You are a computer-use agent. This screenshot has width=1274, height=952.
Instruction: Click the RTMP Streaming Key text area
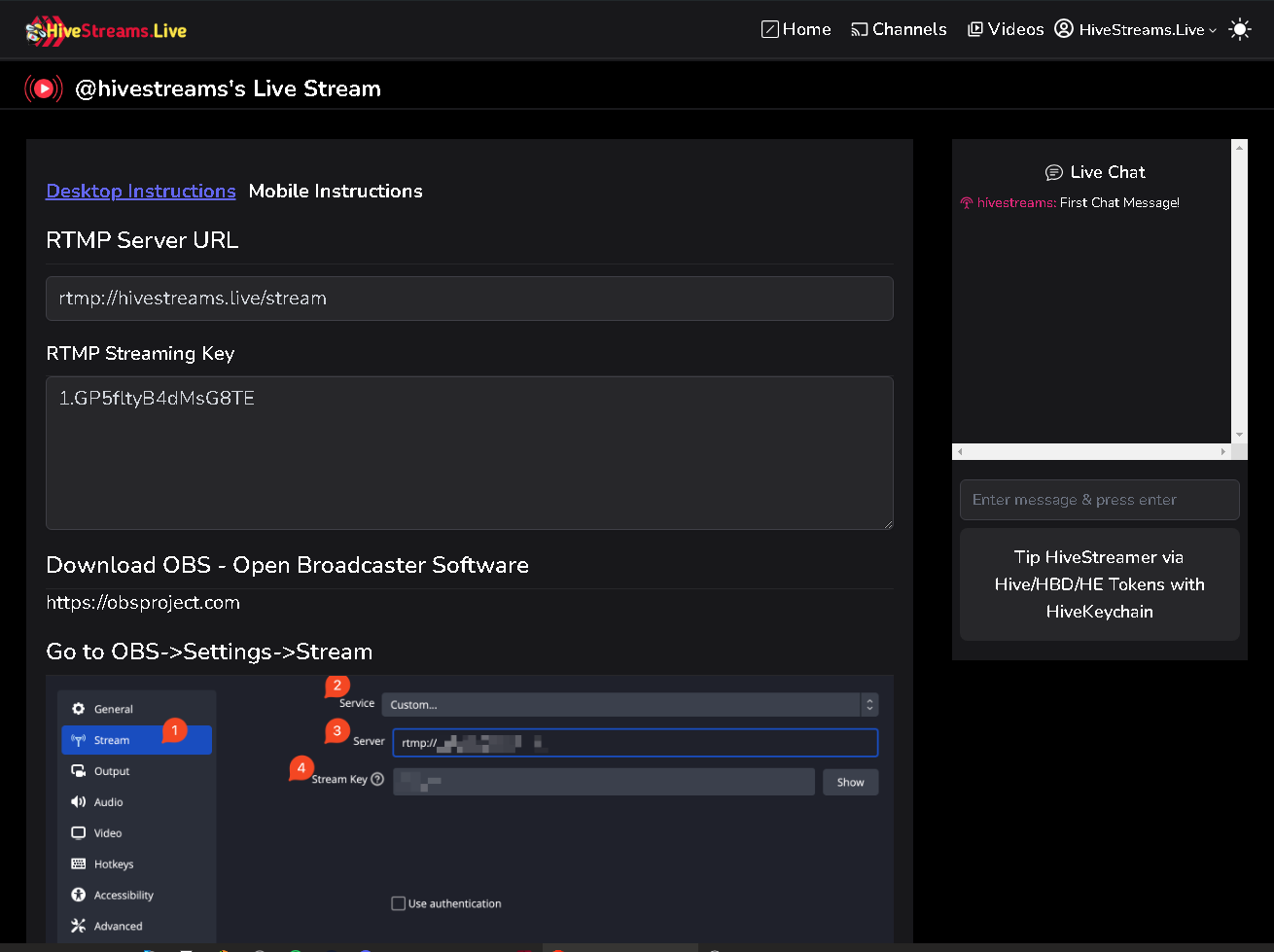pyautogui.click(x=470, y=453)
